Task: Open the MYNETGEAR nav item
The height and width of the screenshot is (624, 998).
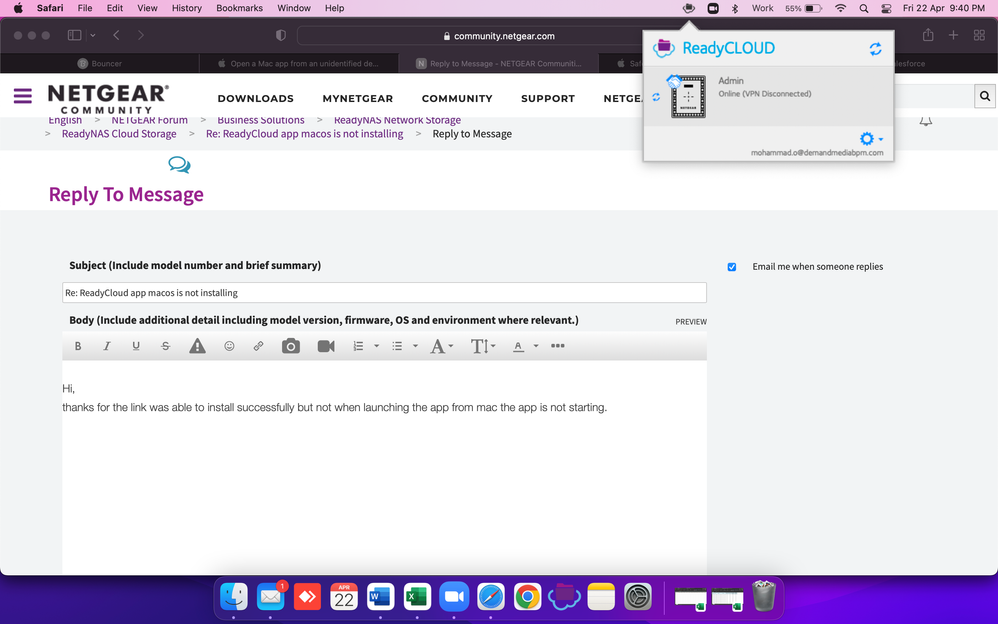Action: pos(358,99)
